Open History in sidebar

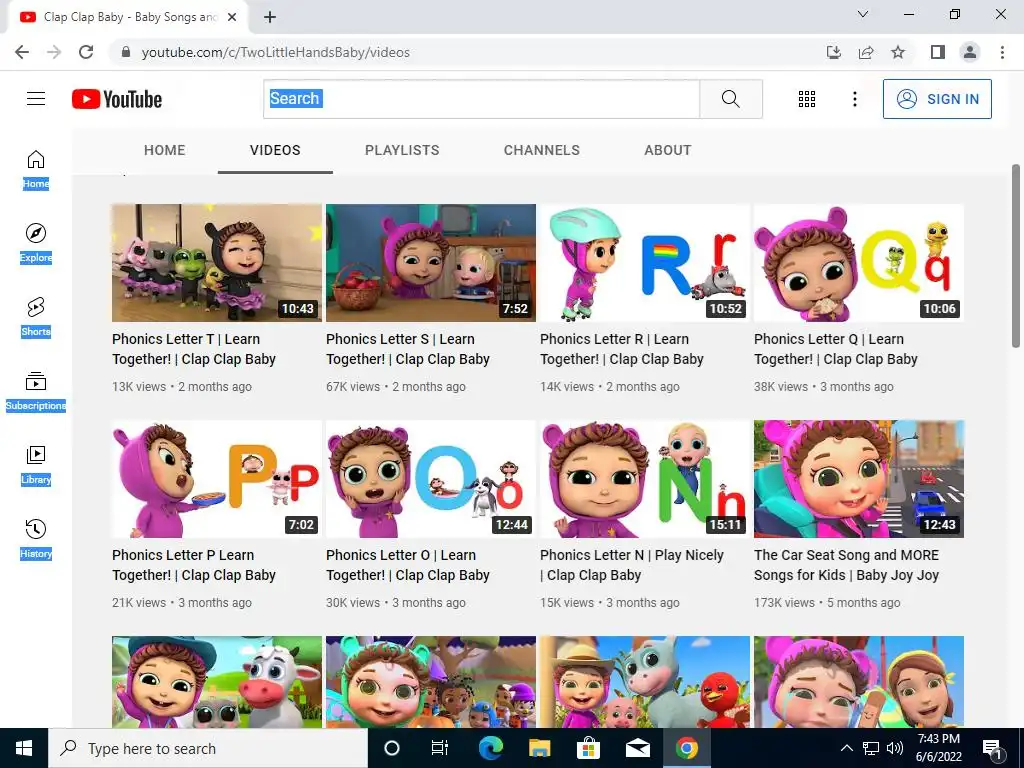[36, 539]
